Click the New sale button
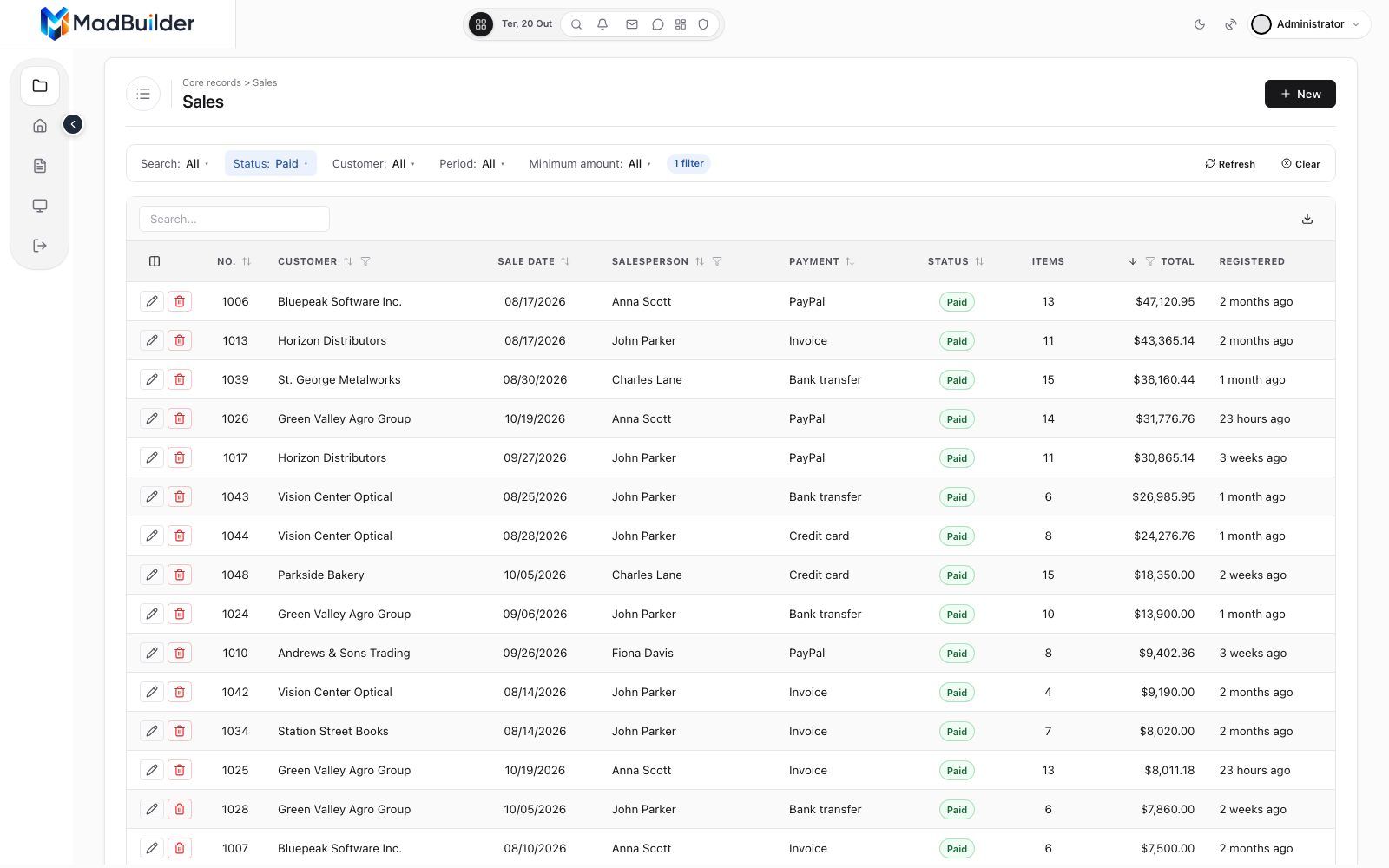Screen dimensions: 1389x868 click(x=1300, y=94)
